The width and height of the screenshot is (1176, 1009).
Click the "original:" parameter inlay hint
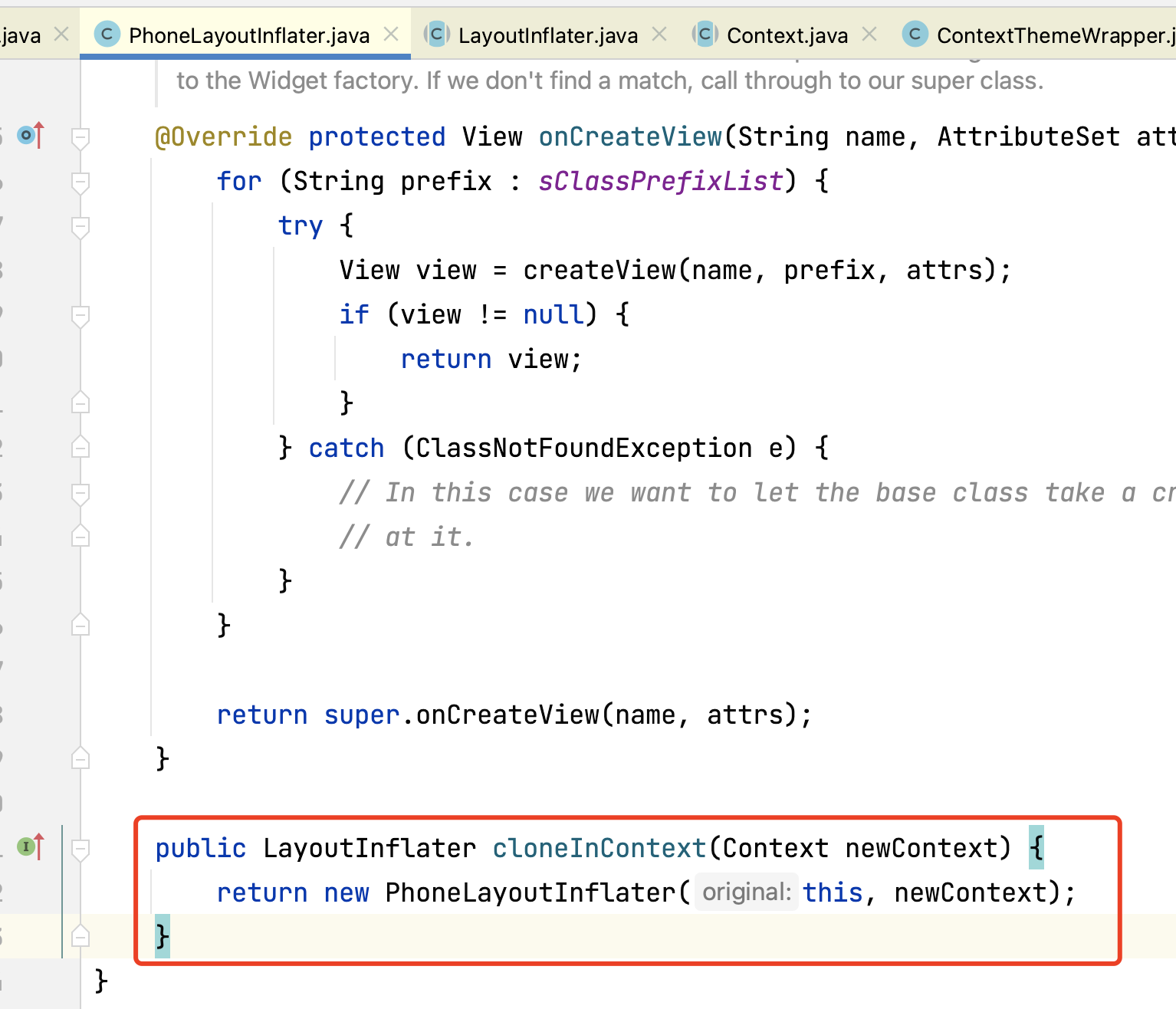[746, 892]
